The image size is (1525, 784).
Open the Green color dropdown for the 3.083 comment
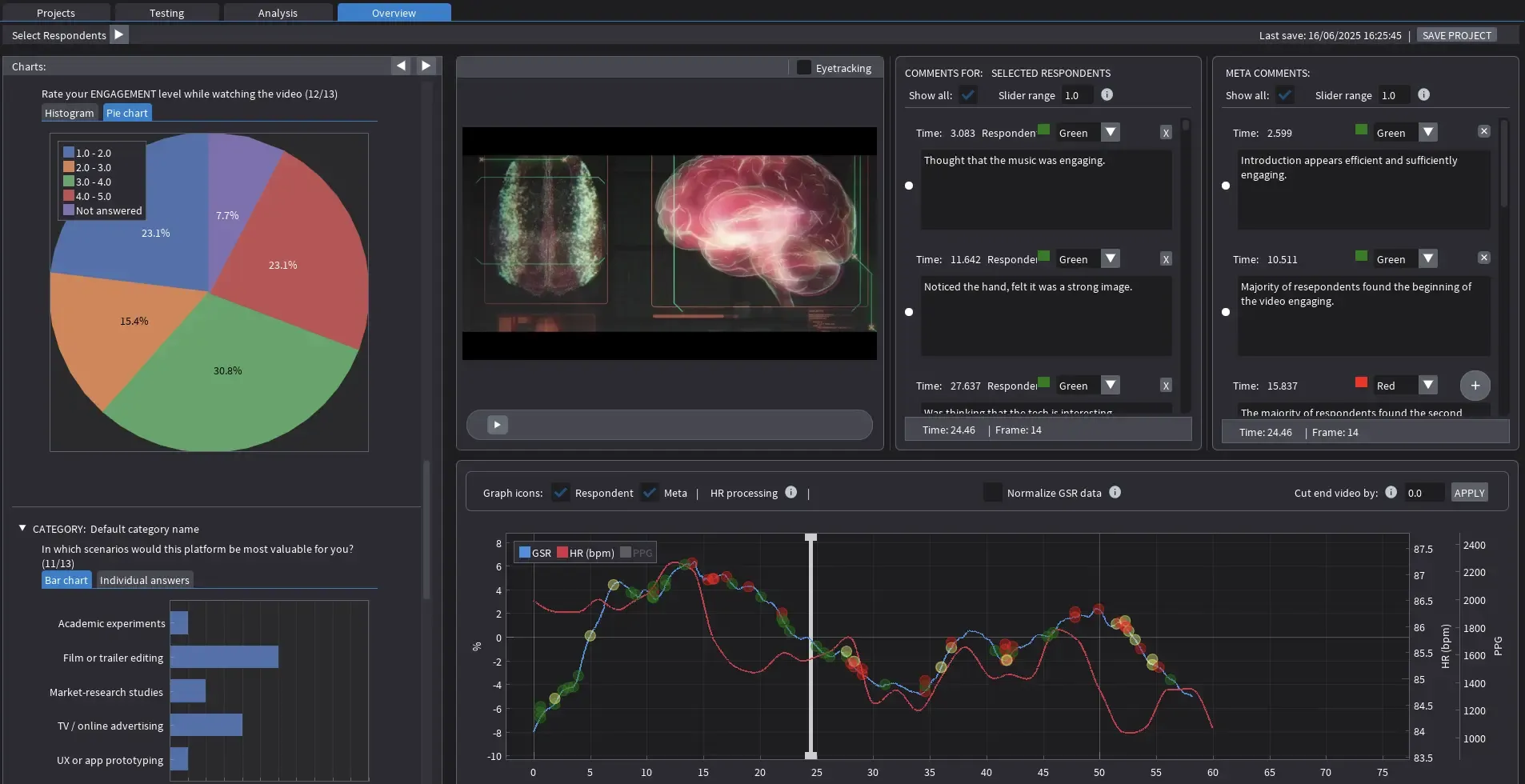coord(1111,132)
